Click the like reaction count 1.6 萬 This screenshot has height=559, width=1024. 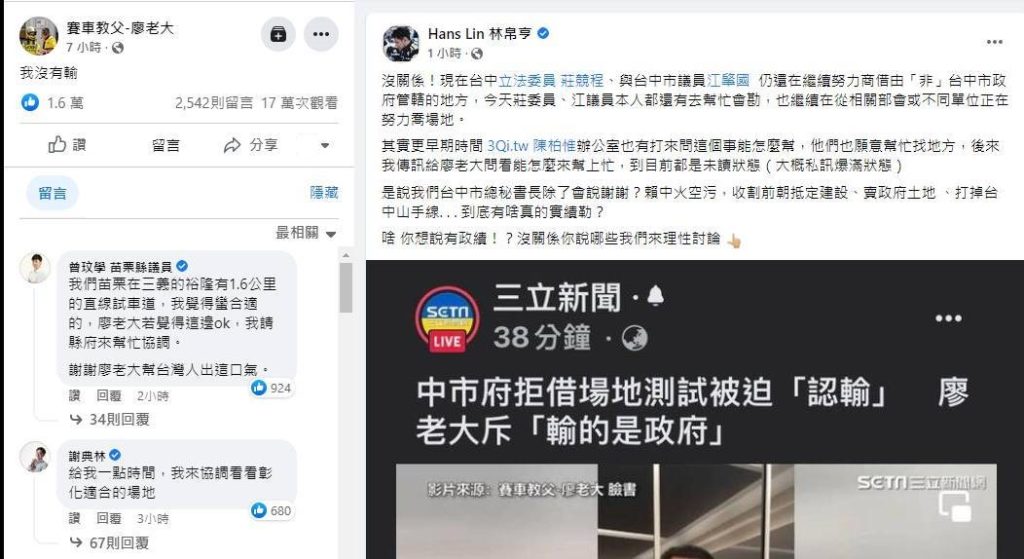coord(52,103)
